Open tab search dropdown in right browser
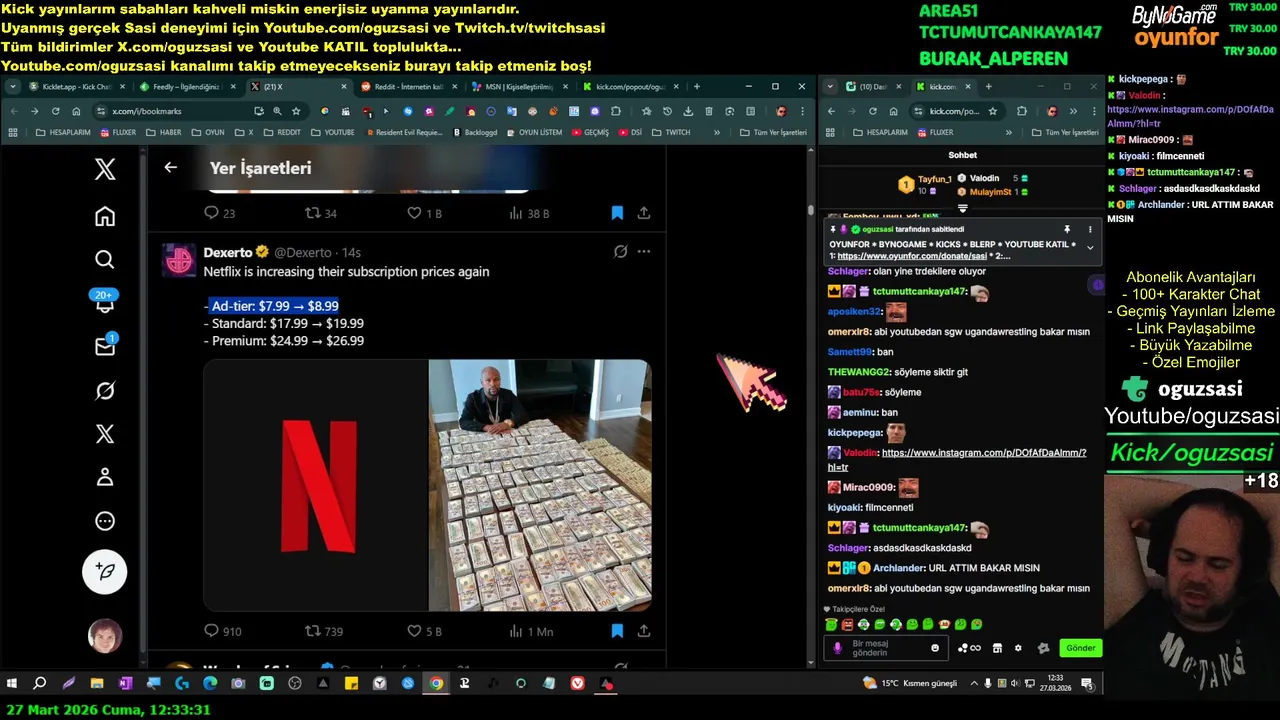The height and width of the screenshot is (720, 1280). [830, 87]
